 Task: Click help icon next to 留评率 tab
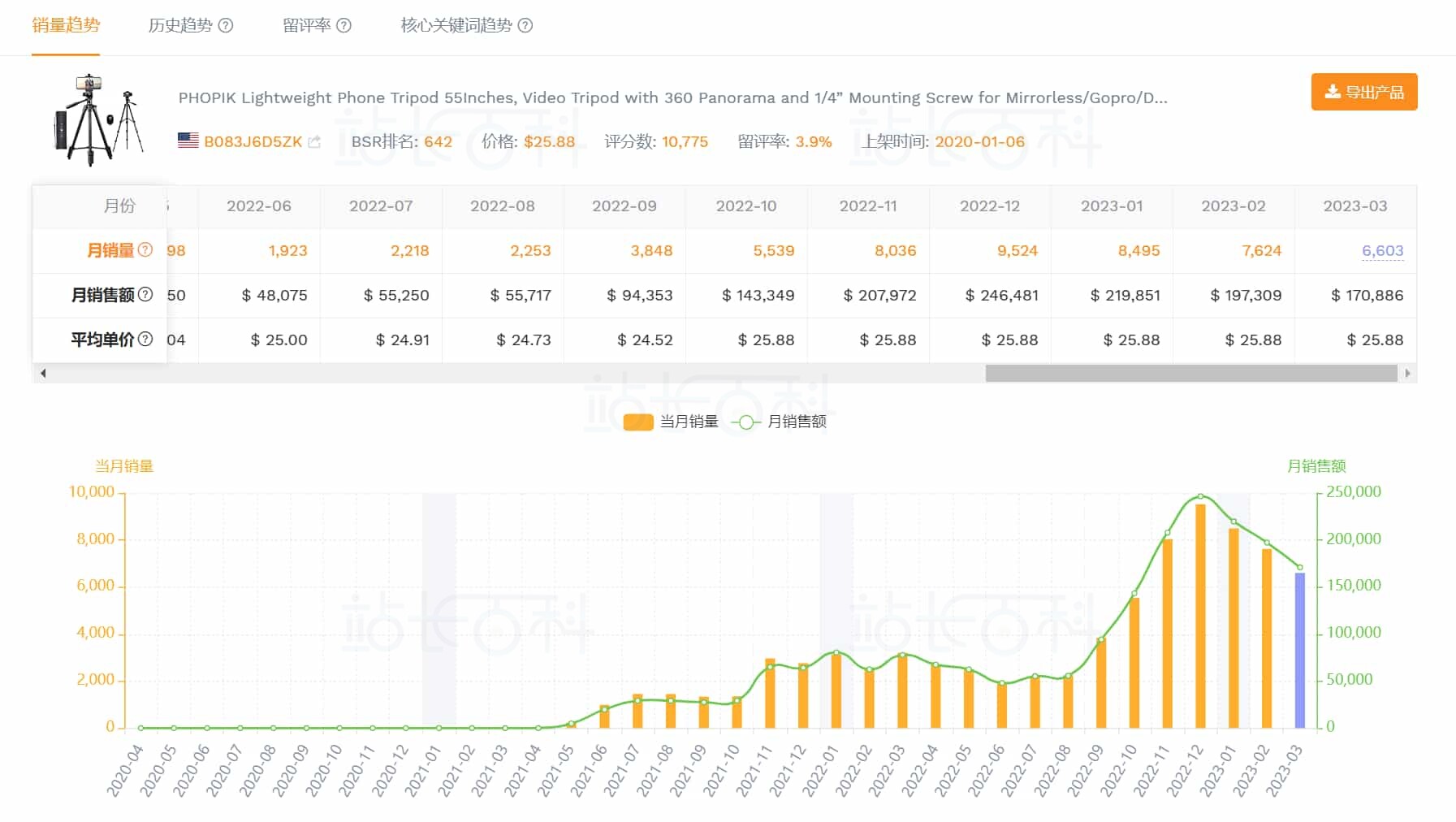click(x=343, y=25)
